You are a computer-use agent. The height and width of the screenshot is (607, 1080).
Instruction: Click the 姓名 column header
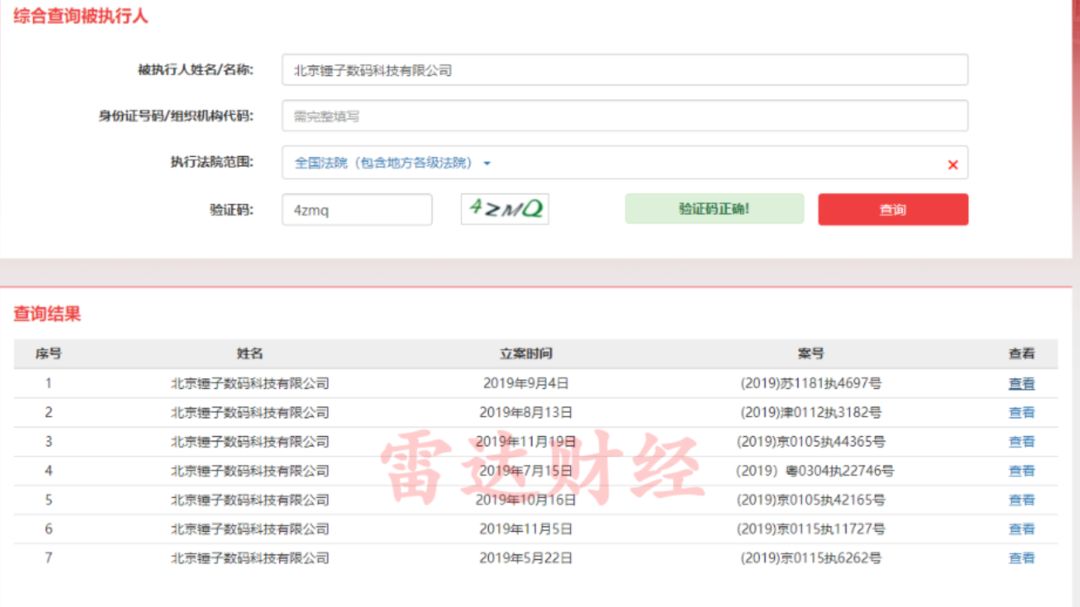coord(250,353)
